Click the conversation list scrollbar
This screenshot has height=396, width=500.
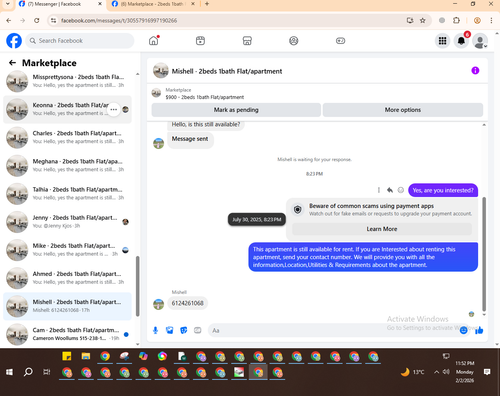point(137,286)
